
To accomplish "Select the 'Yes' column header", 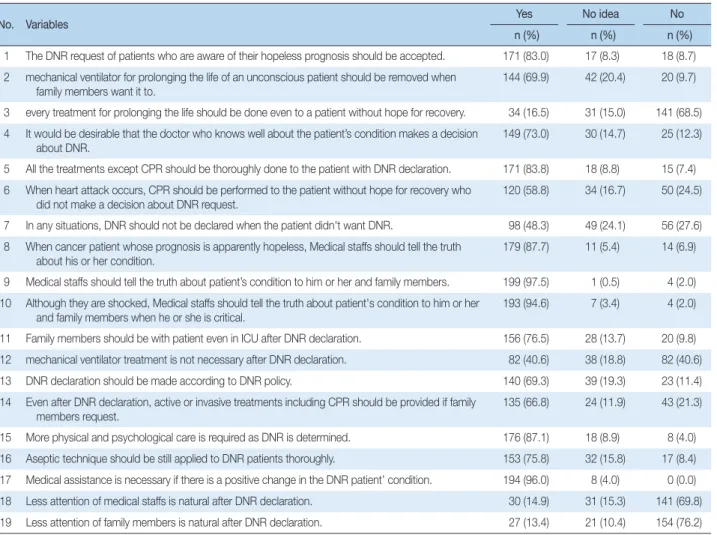I will point(524,14).
